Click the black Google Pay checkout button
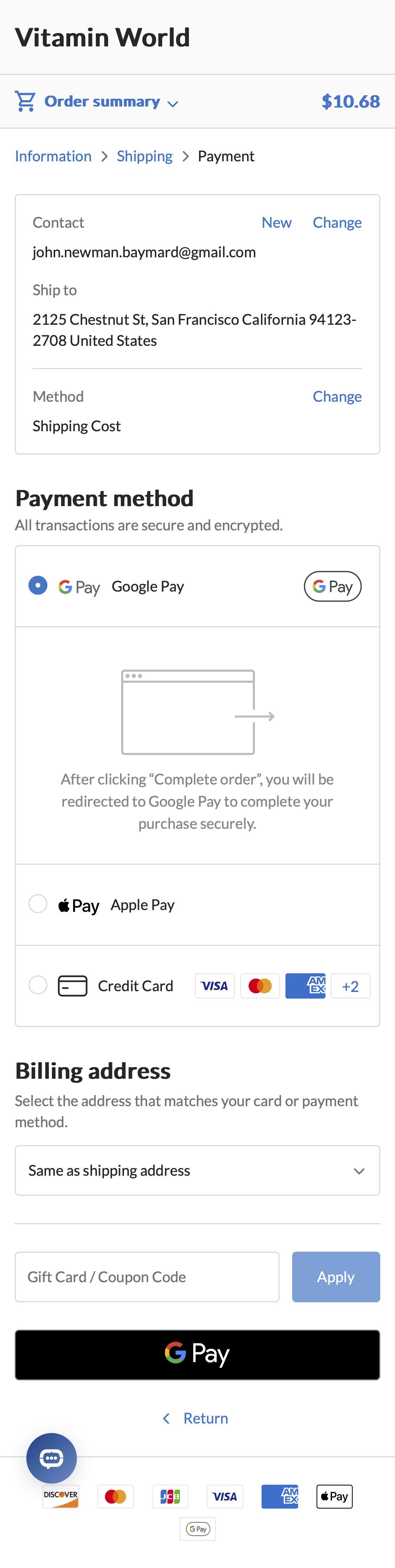The width and height of the screenshot is (395, 1568). (197, 1354)
